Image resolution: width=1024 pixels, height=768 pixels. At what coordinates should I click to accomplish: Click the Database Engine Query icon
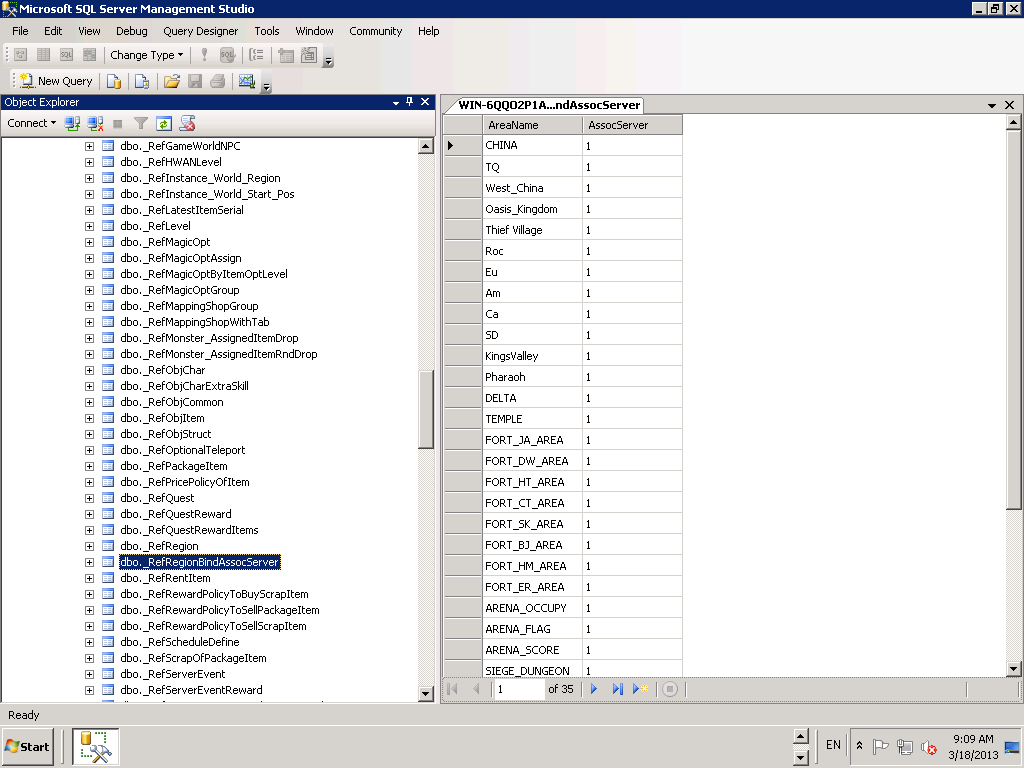tap(114, 81)
